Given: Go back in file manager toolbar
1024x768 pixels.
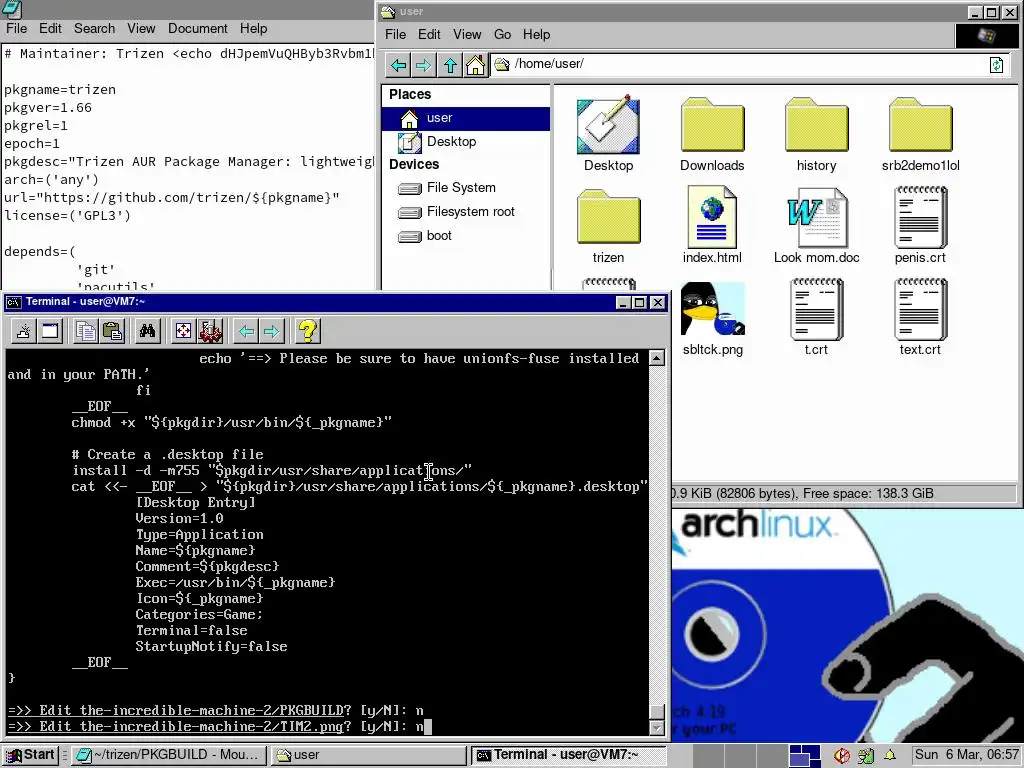Looking at the screenshot, I should pyautogui.click(x=398, y=65).
